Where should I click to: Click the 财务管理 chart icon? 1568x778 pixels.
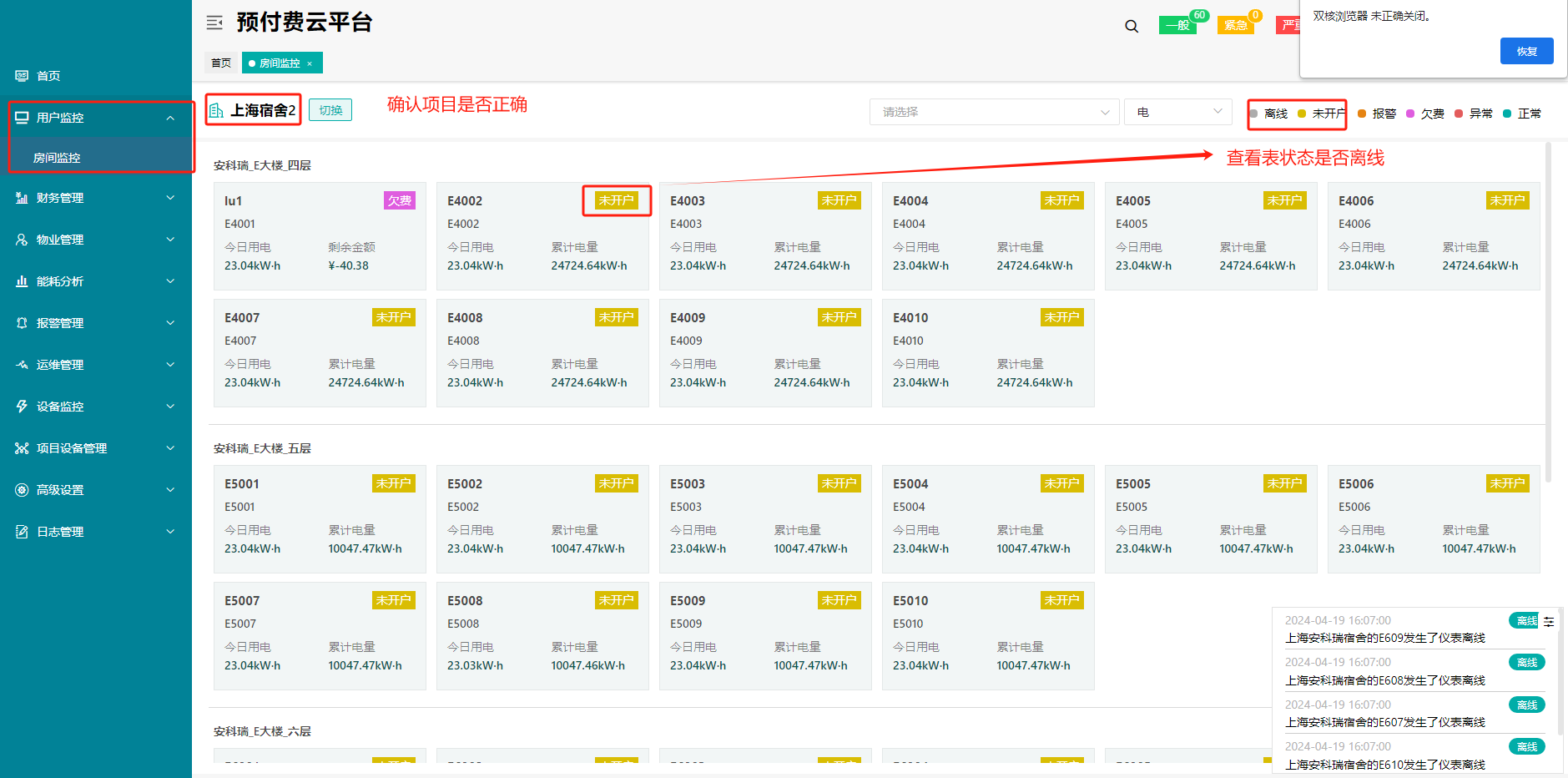coord(22,198)
